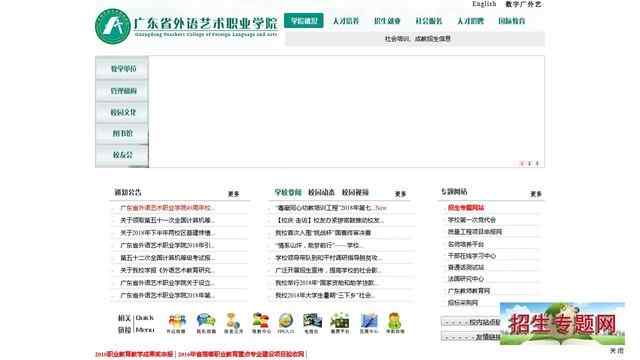The image size is (640, 360).
Task: Open the blue chart quick-menu icon
Action: pyautogui.click(x=369, y=321)
